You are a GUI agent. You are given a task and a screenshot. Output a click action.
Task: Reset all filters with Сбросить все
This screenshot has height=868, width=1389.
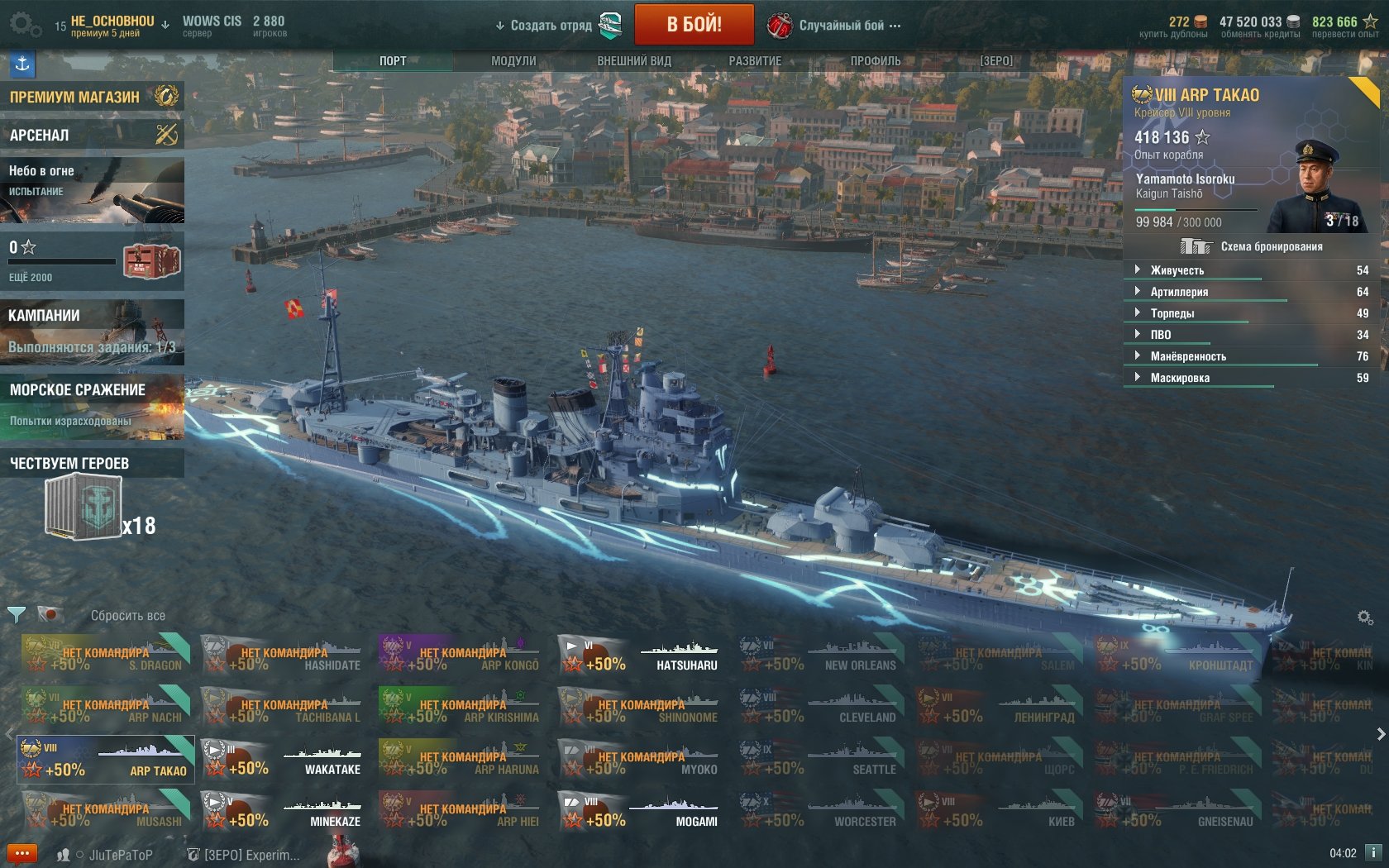click(128, 616)
